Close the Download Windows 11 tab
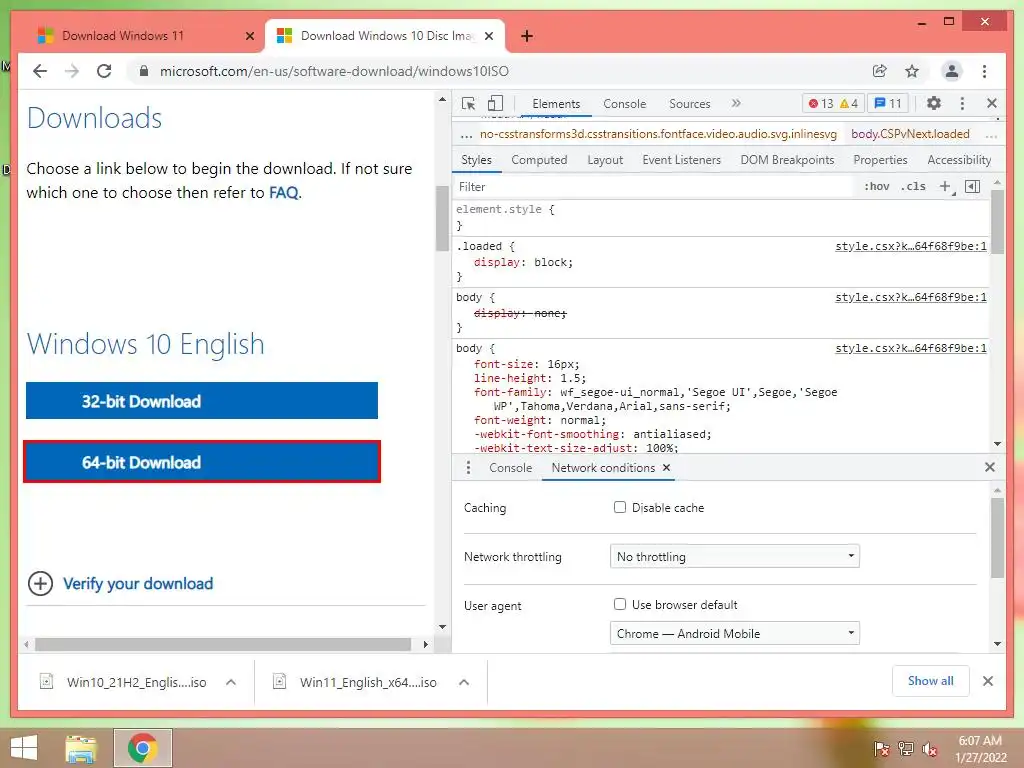The width and height of the screenshot is (1024, 768). point(249,36)
